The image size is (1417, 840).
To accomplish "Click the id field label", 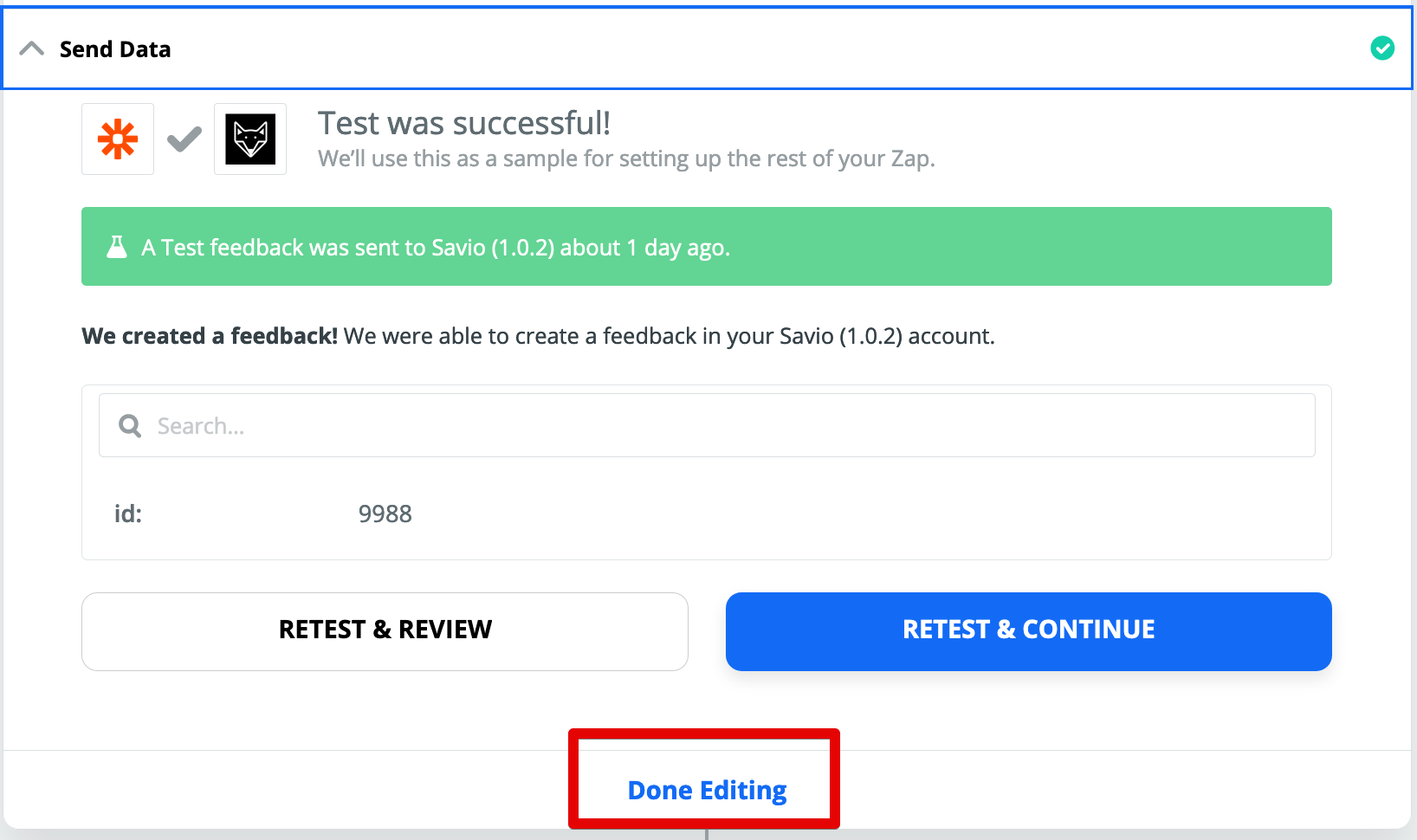I will [128, 514].
